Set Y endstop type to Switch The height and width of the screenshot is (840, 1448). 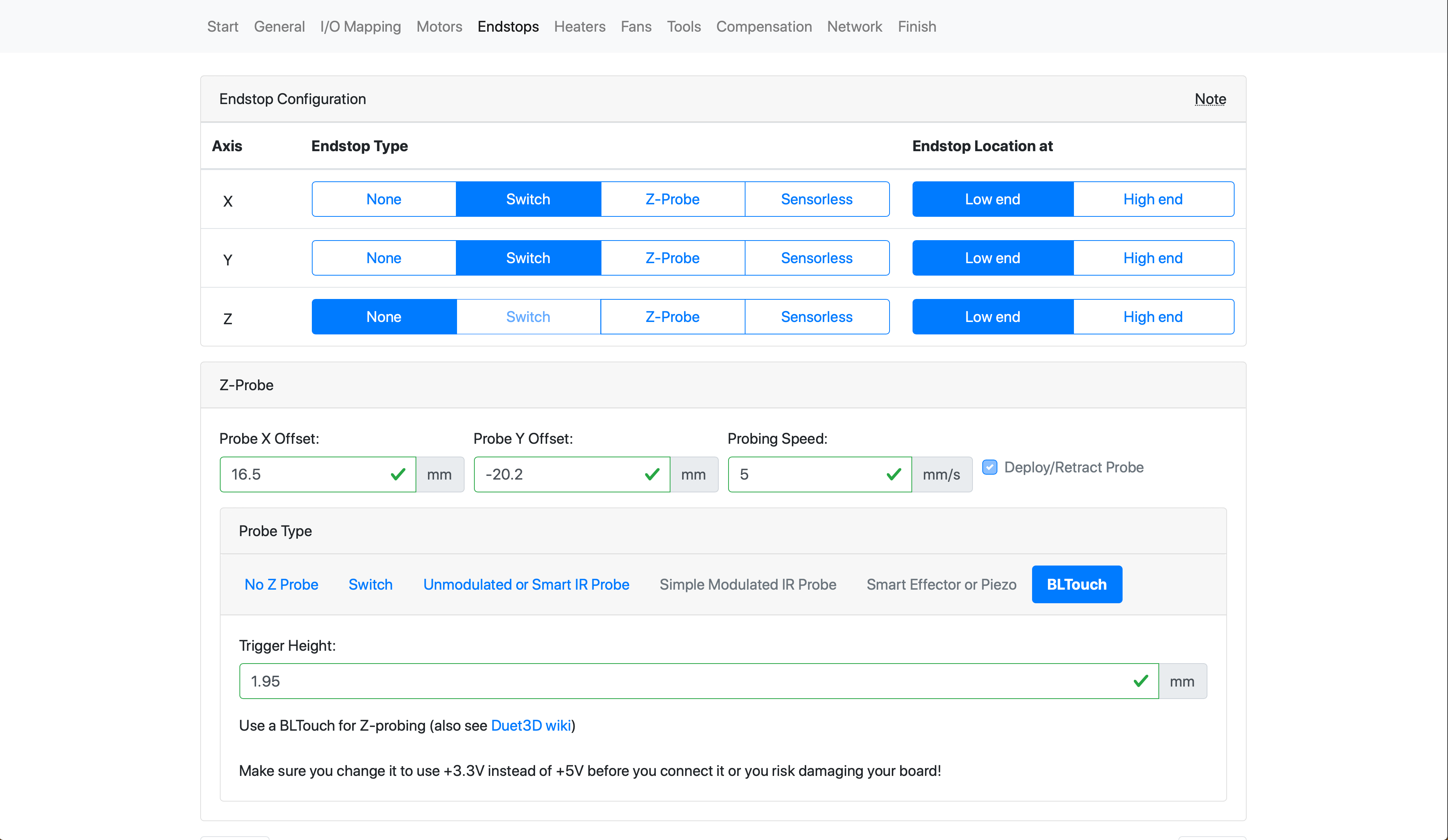528,258
